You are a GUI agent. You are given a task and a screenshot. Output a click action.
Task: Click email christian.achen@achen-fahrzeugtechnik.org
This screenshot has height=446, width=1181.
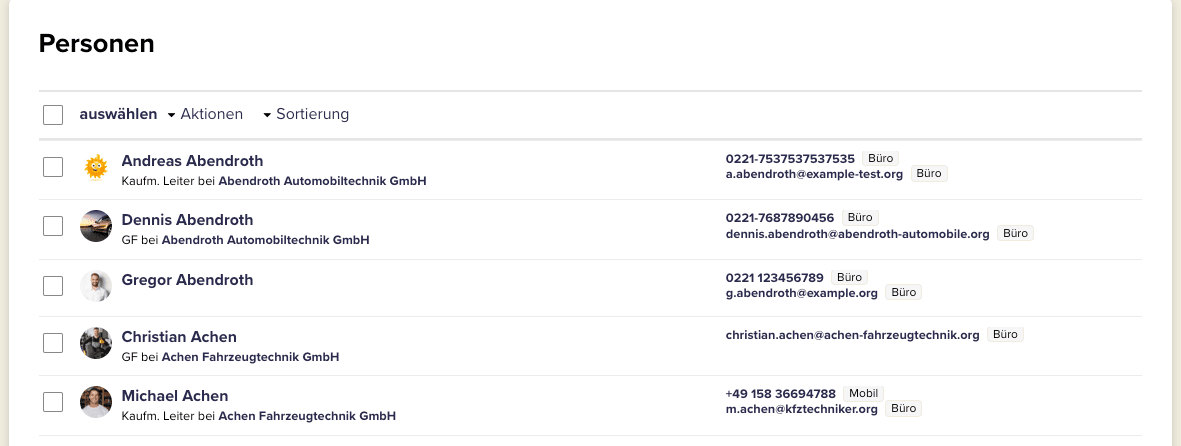tap(852, 335)
